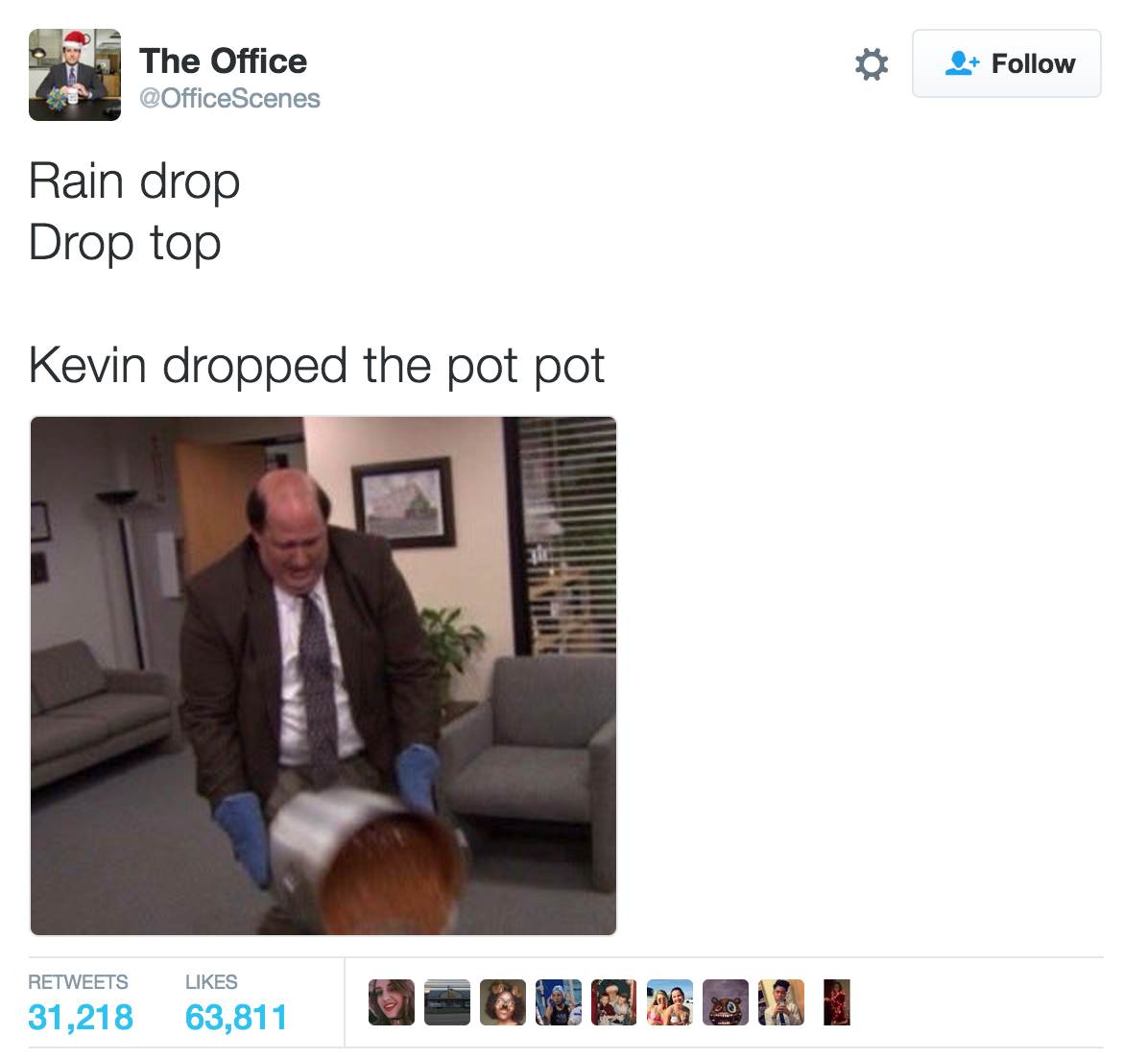Click the @OfficeScenes handle

click(x=230, y=98)
